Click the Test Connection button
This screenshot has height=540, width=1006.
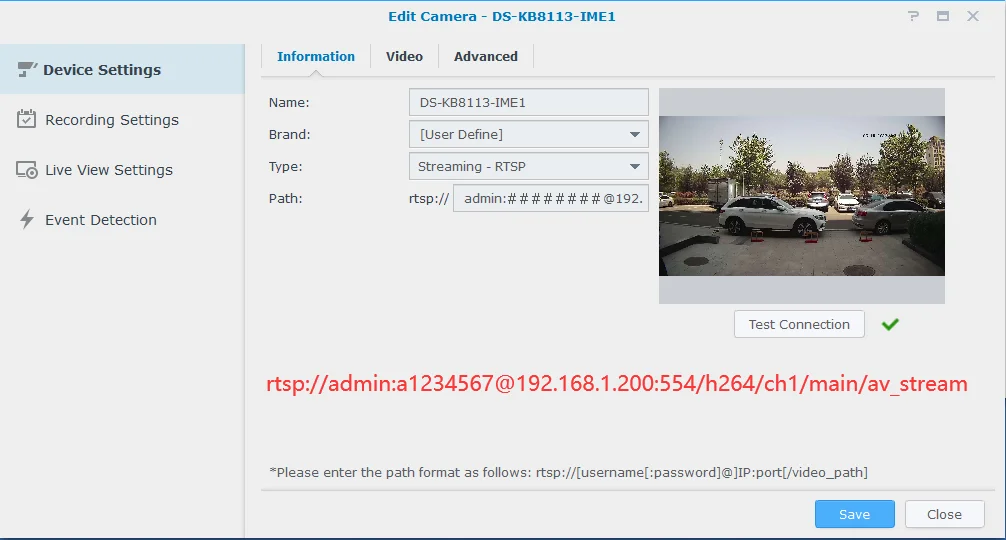pos(799,325)
